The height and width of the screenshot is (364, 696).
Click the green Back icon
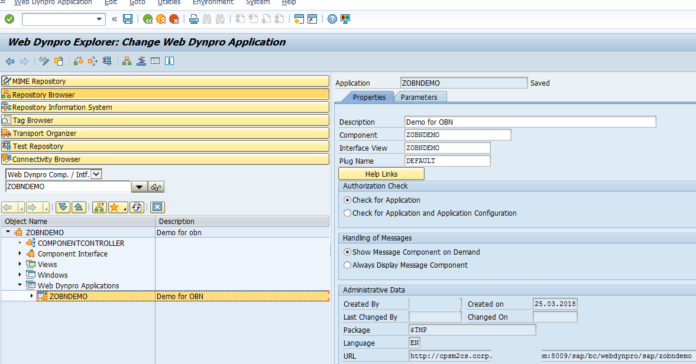click(x=148, y=19)
